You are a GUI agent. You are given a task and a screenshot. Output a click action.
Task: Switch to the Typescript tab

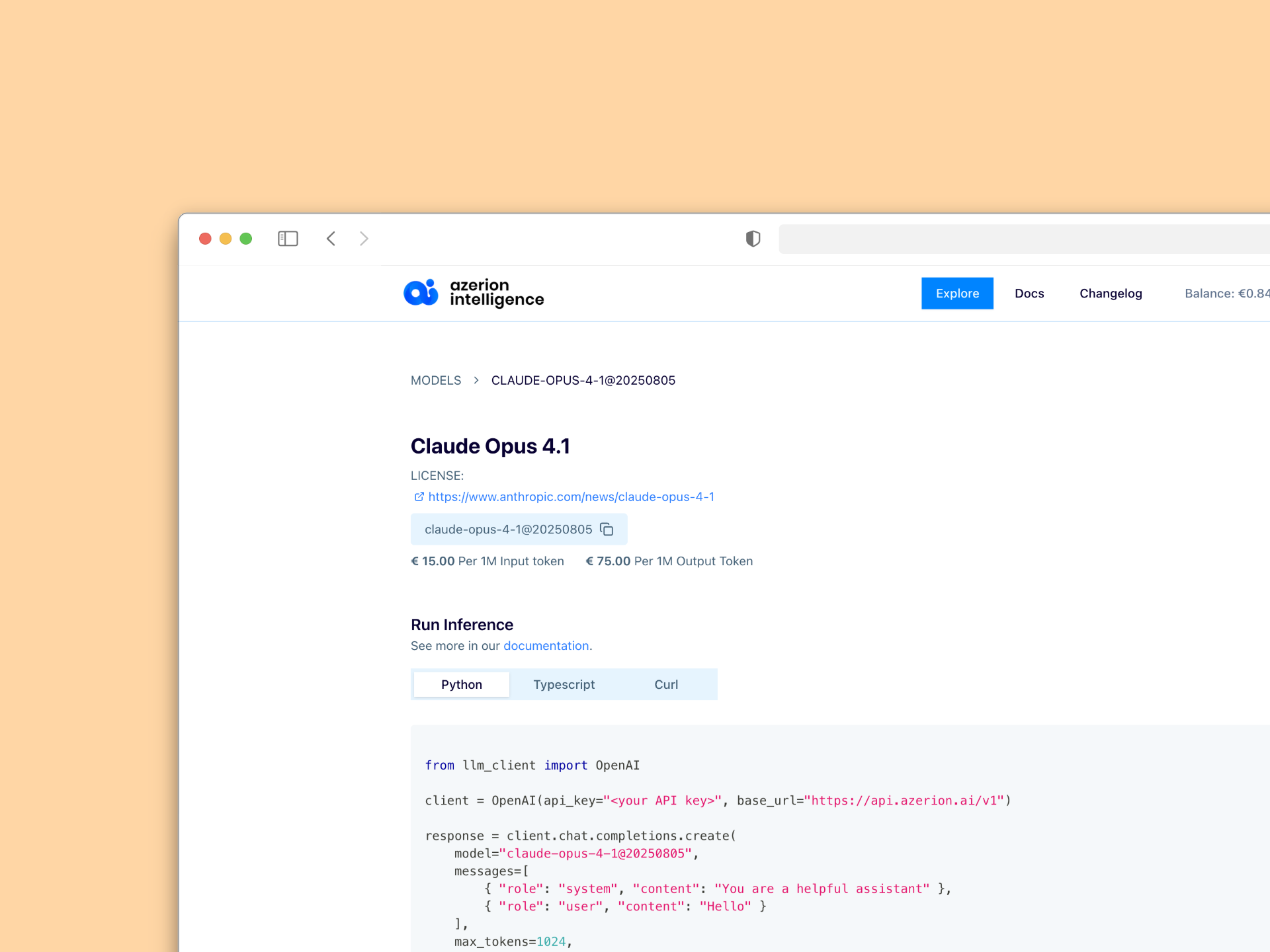[x=564, y=684]
